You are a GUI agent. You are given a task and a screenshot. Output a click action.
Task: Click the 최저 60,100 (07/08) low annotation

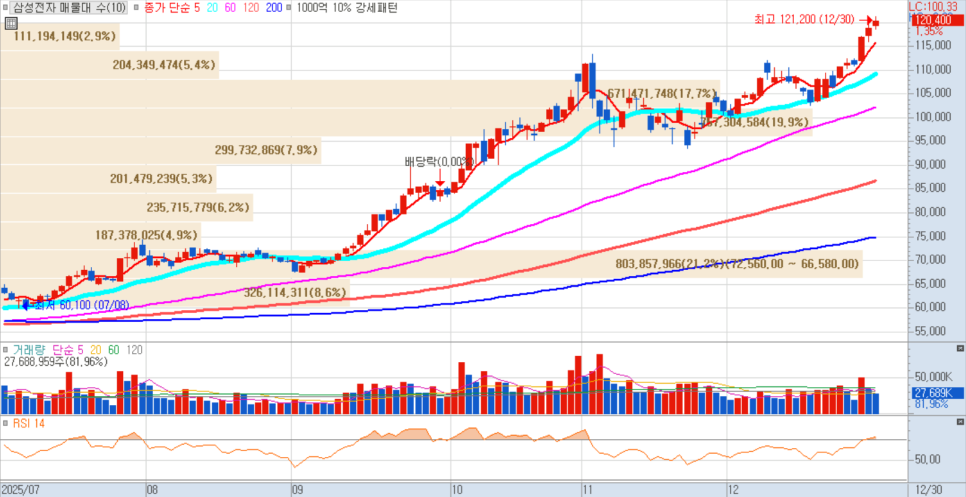pos(83,305)
